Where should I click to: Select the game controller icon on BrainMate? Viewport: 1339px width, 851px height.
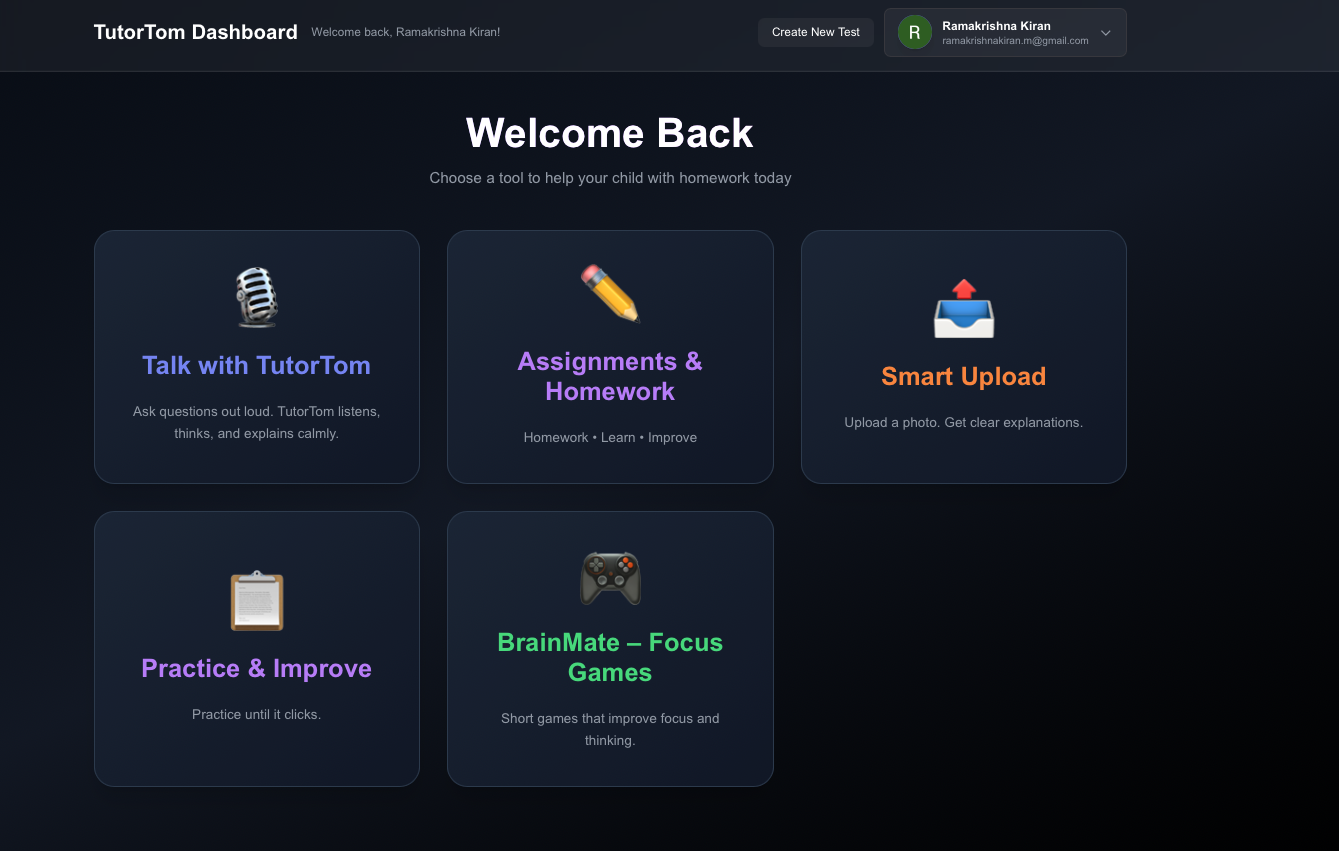610,576
